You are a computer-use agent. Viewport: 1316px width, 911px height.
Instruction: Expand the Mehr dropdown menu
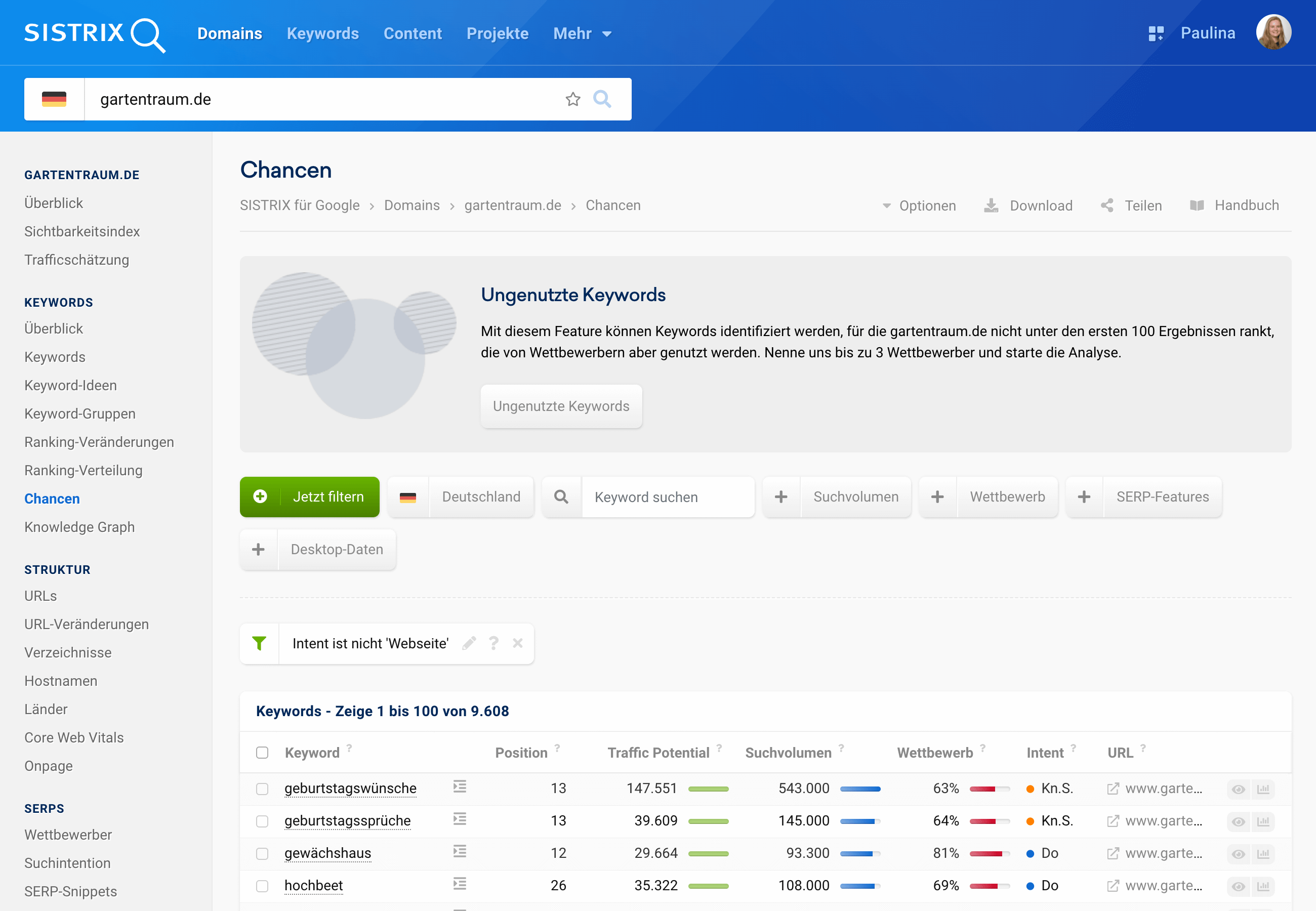(582, 34)
